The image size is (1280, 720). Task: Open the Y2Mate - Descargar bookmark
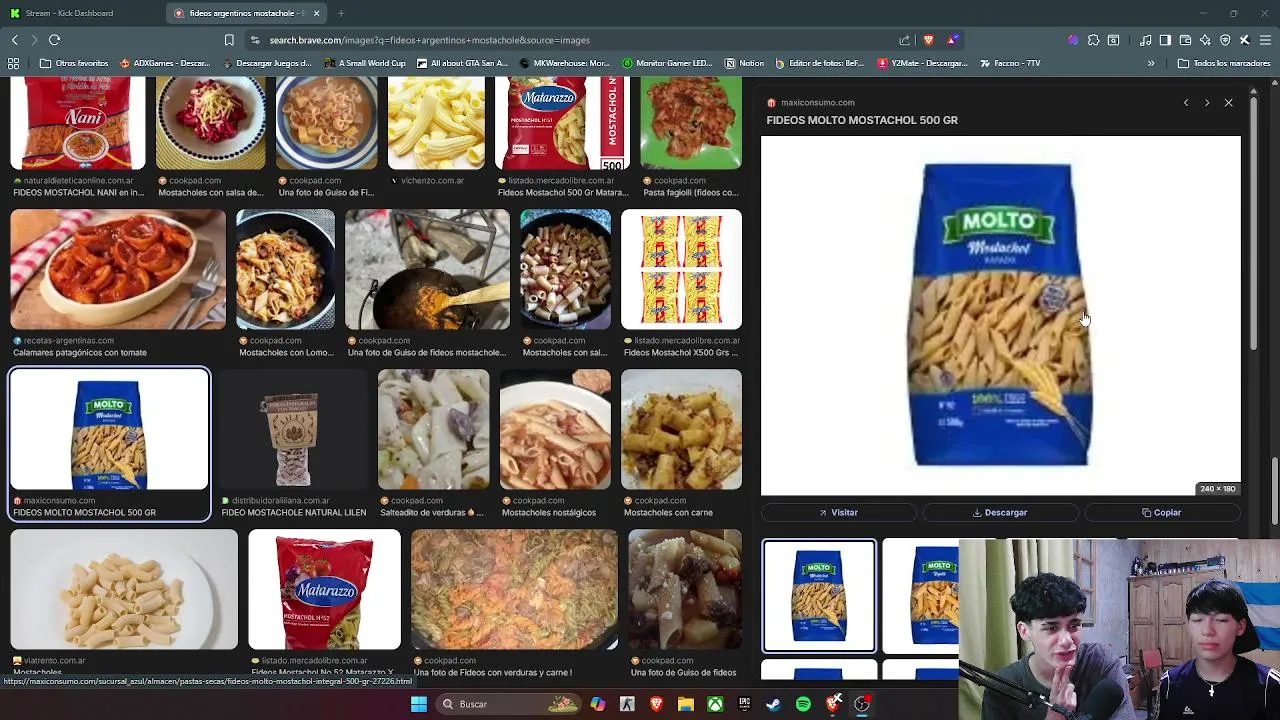coord(922,63)
